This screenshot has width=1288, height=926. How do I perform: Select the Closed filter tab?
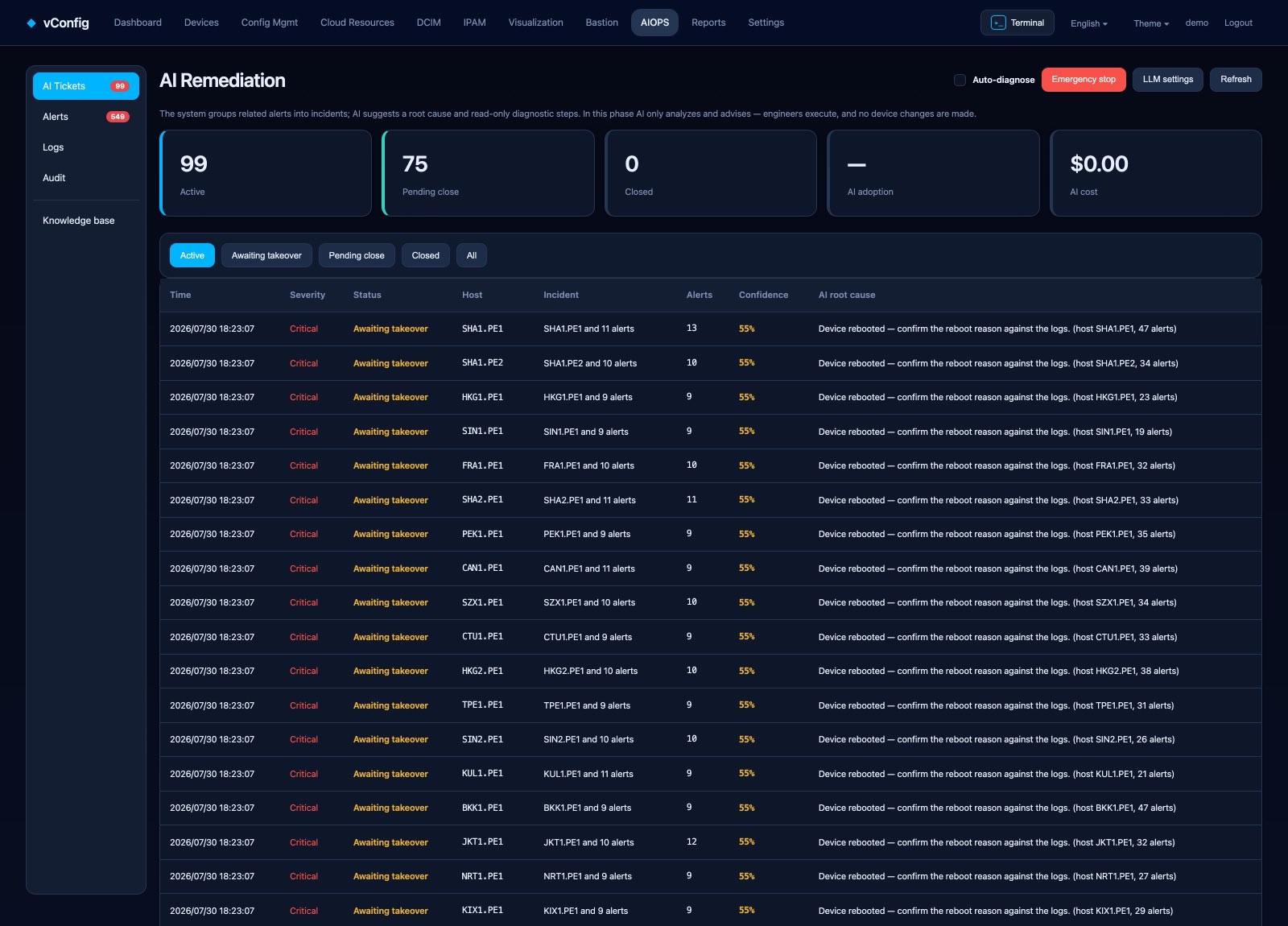click(x=425, y=255)
